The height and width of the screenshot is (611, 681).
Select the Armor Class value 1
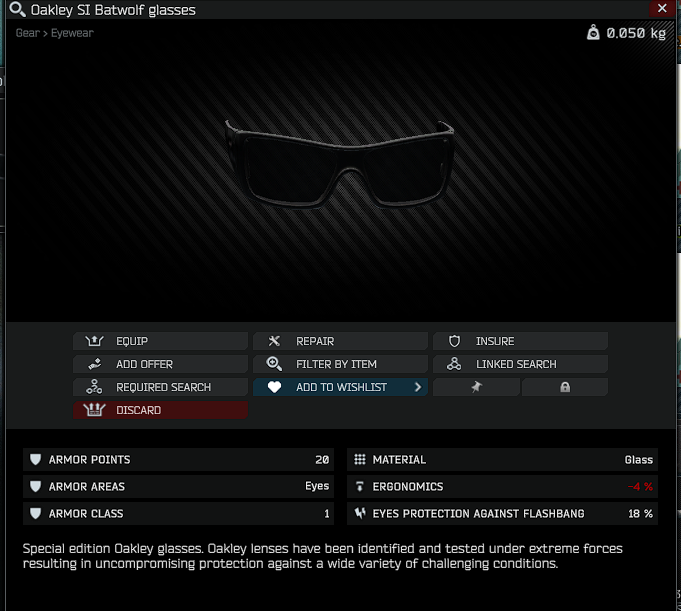click(x=327, y=514)
